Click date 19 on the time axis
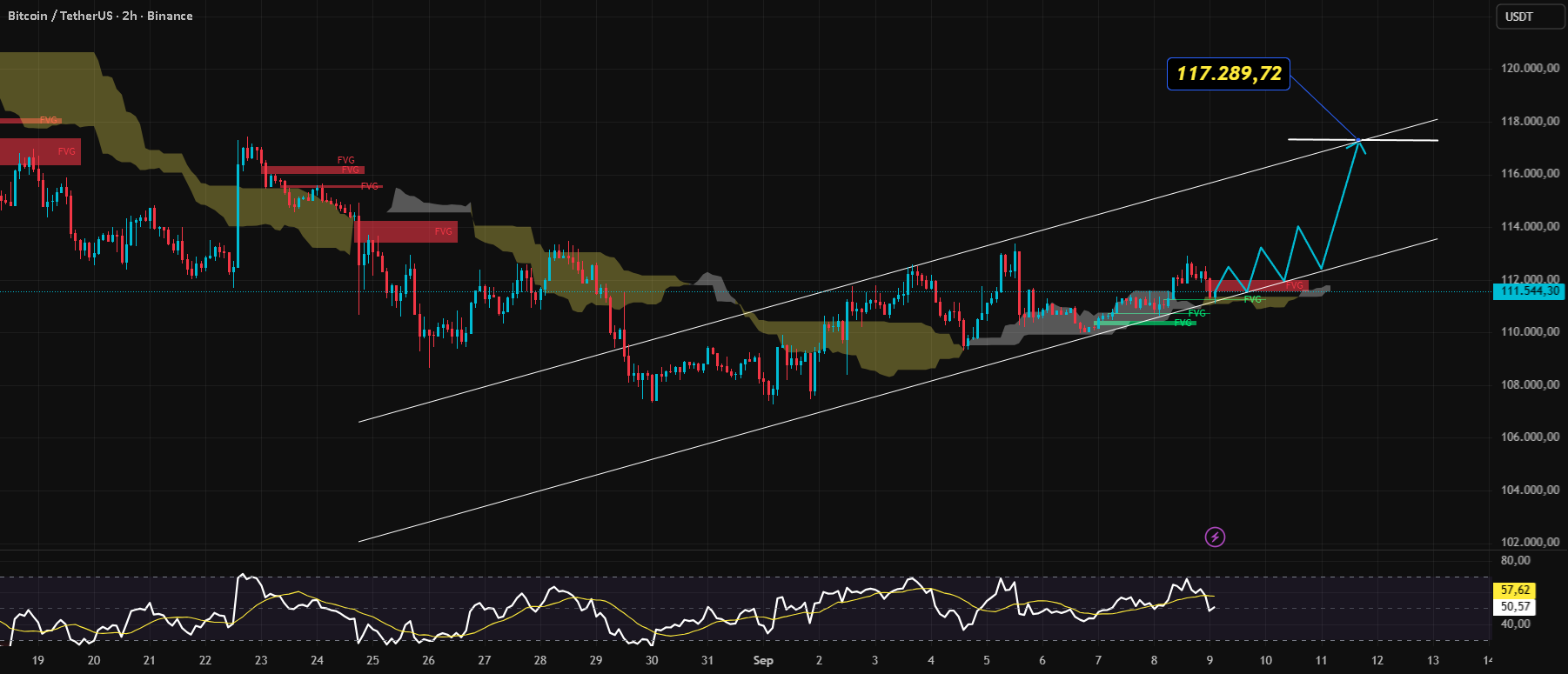1568x674 pixels. pyautogui.click(x=38, y=660)
